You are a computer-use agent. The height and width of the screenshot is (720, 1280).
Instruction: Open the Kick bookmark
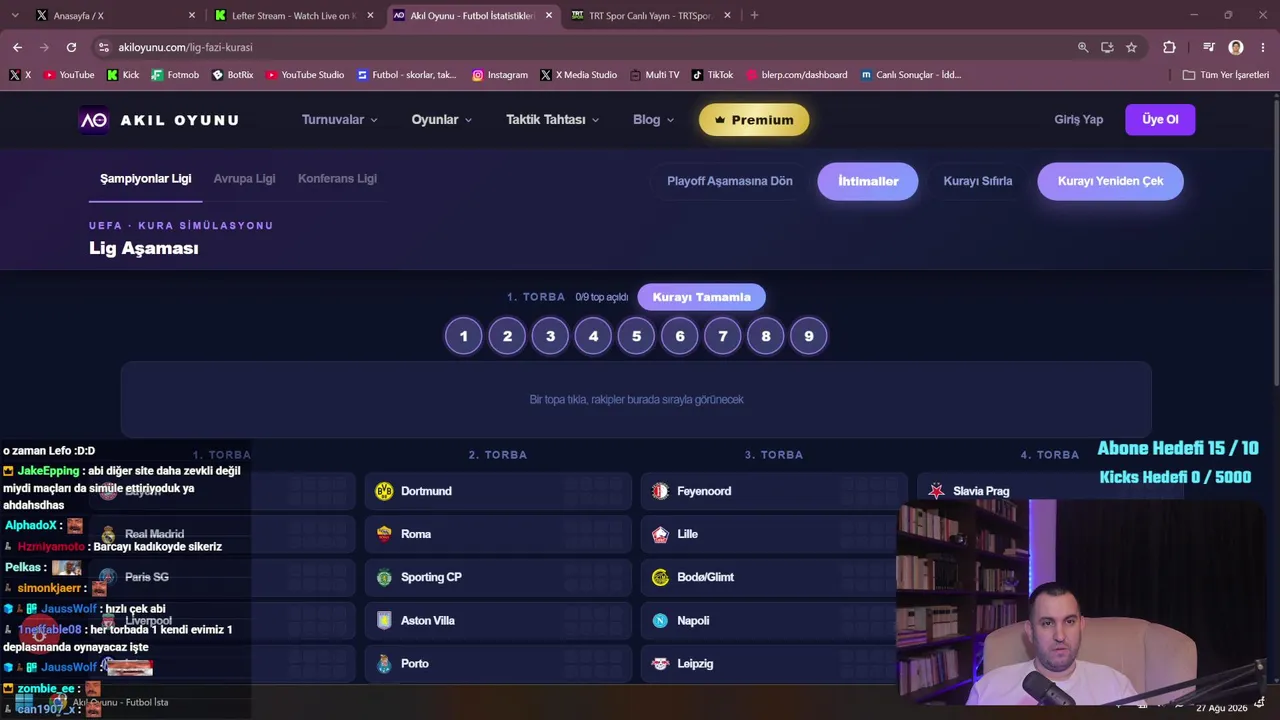123,75
